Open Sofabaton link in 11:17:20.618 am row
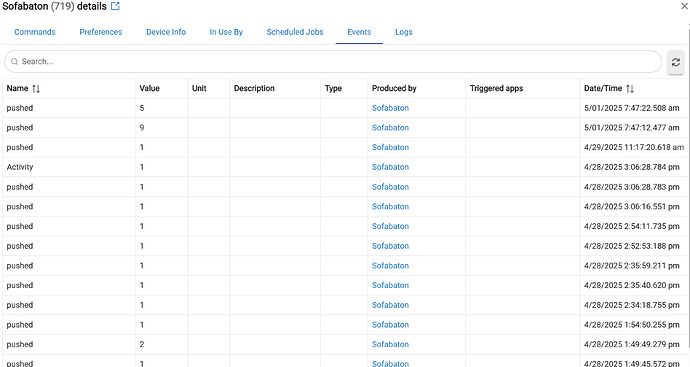The width and height of the screenshot is (690, 367). tap(390, 147)
